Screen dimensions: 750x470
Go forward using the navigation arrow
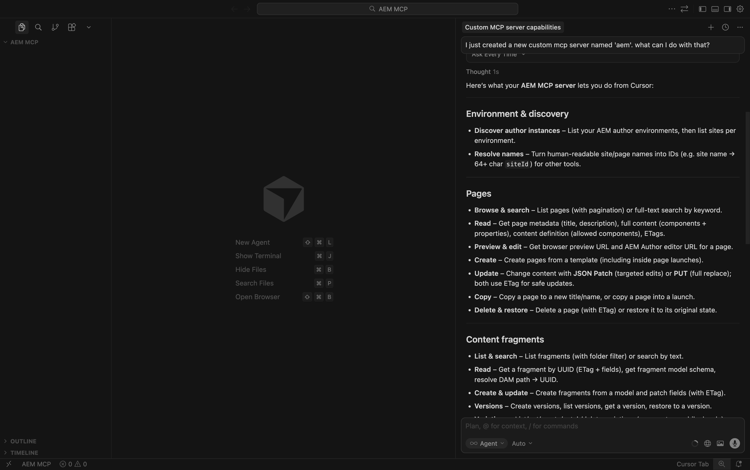point(247,9)
